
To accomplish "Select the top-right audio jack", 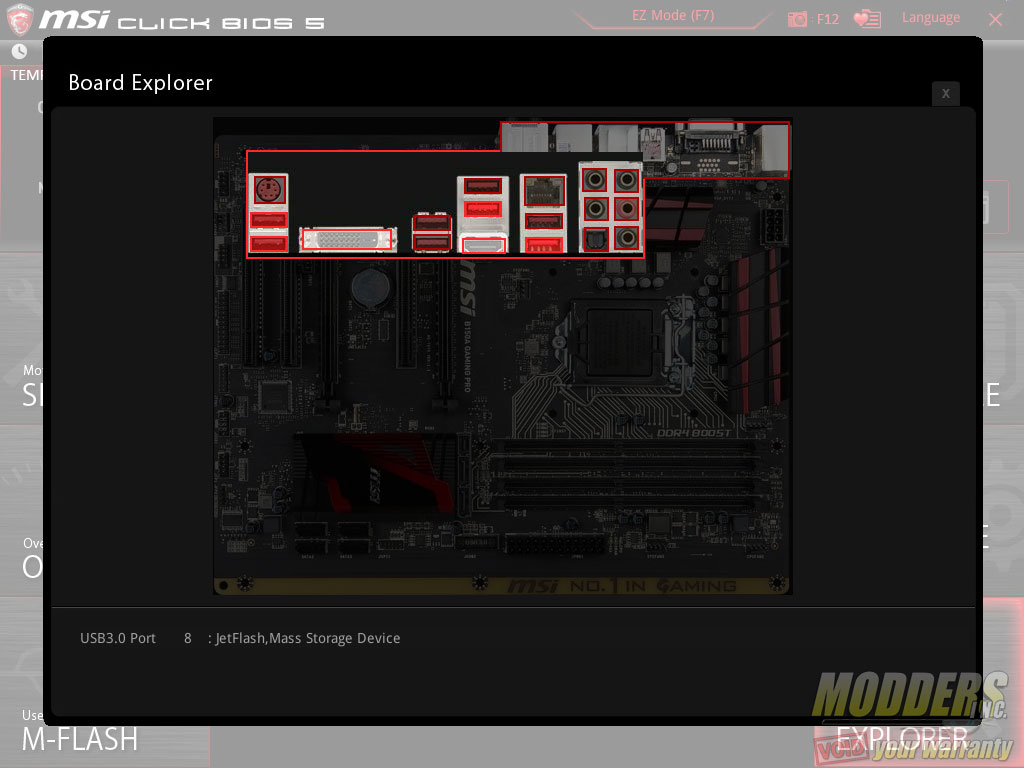I will 626,180.
